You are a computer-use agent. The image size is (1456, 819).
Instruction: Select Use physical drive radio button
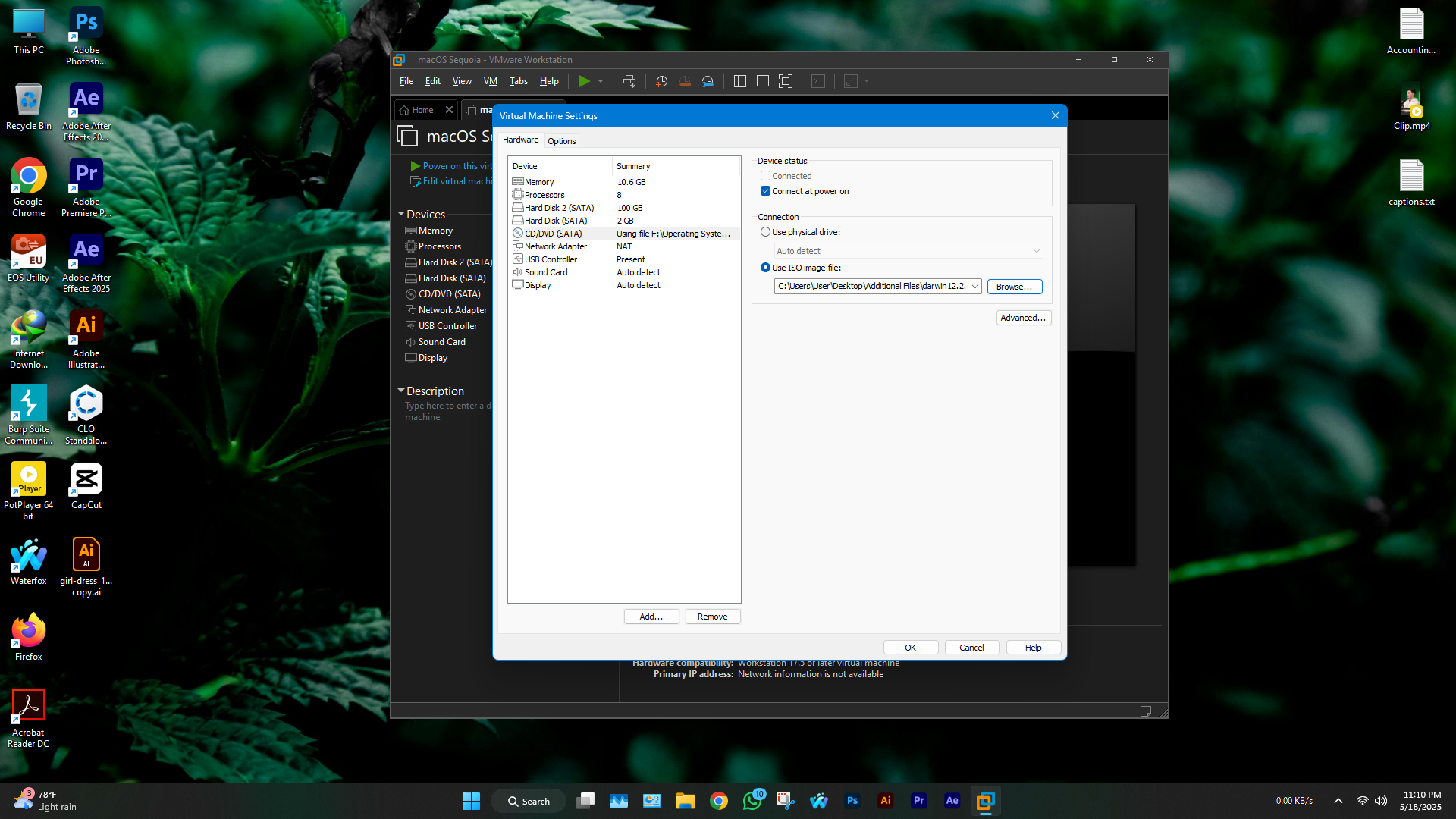pyautogui.click(x=766, y=232)
